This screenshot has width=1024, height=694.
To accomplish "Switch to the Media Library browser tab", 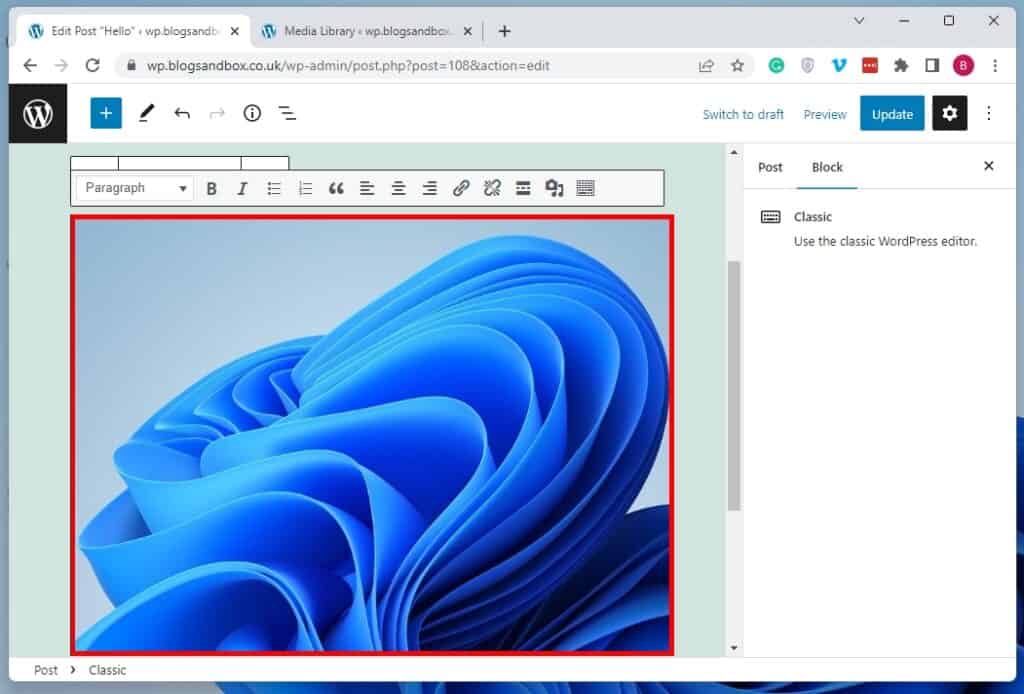I will point(368,31).
